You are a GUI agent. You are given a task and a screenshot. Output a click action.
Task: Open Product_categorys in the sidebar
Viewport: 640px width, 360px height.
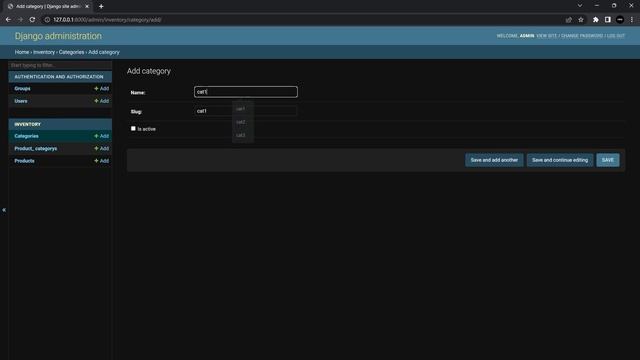(36, 149)
